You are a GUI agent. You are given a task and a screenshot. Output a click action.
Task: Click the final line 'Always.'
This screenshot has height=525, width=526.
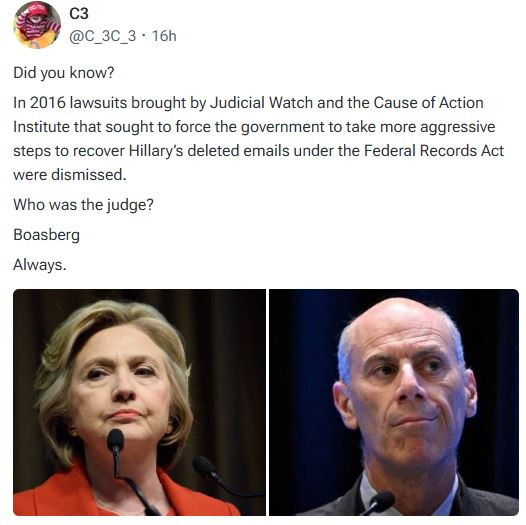[x=40, y=265]
